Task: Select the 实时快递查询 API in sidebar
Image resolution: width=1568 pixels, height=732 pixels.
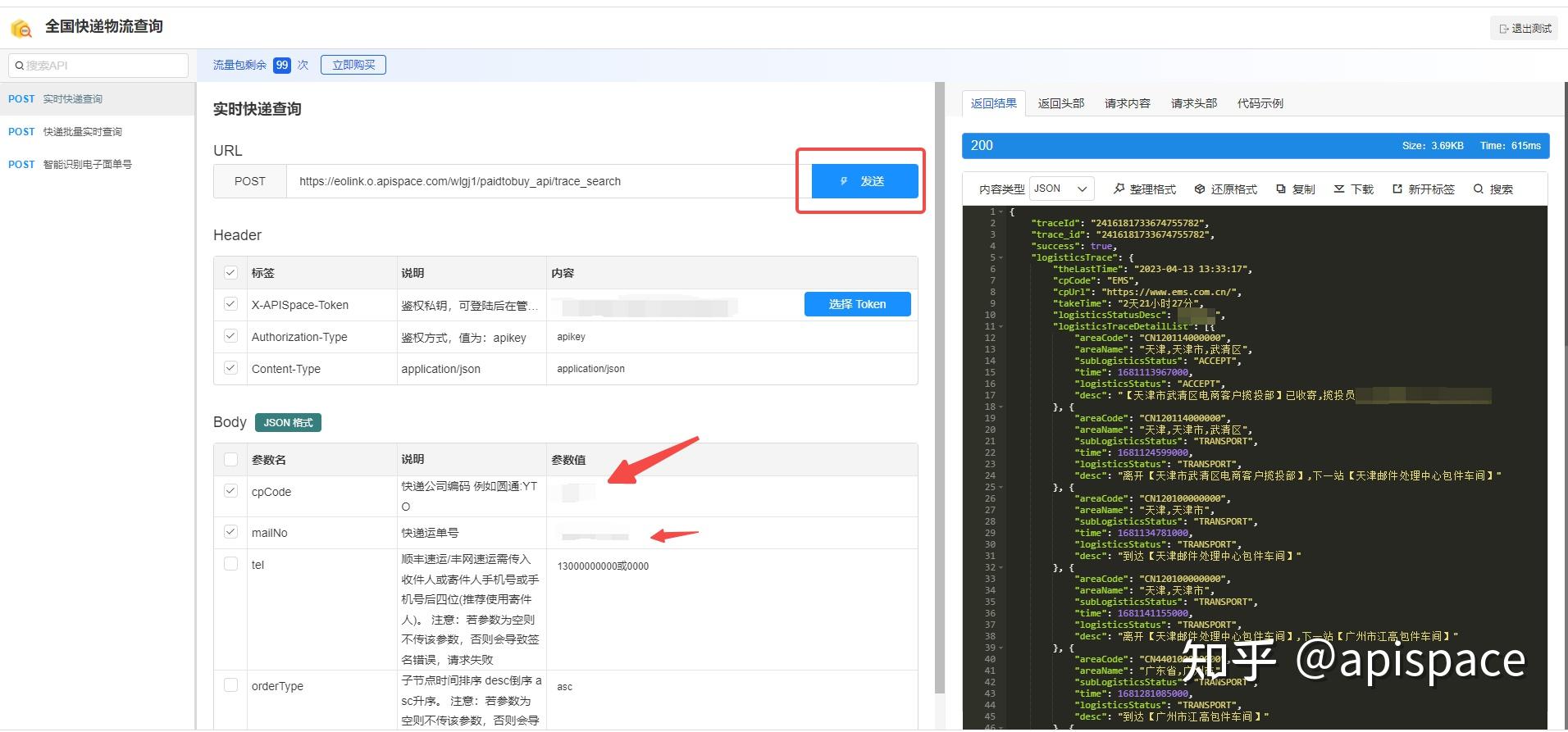Action: [x=98, y=99]
